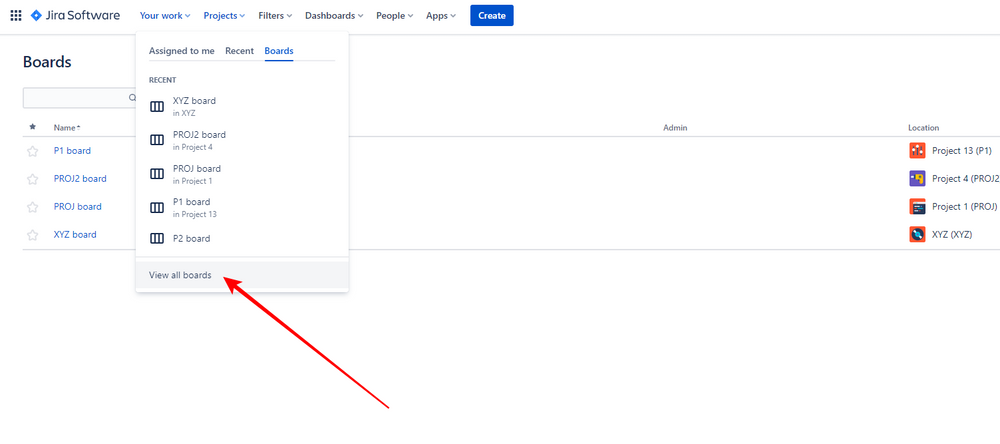Open the P1 board link in table
The width and height of the screenshot is (1000, 444).
72,151
